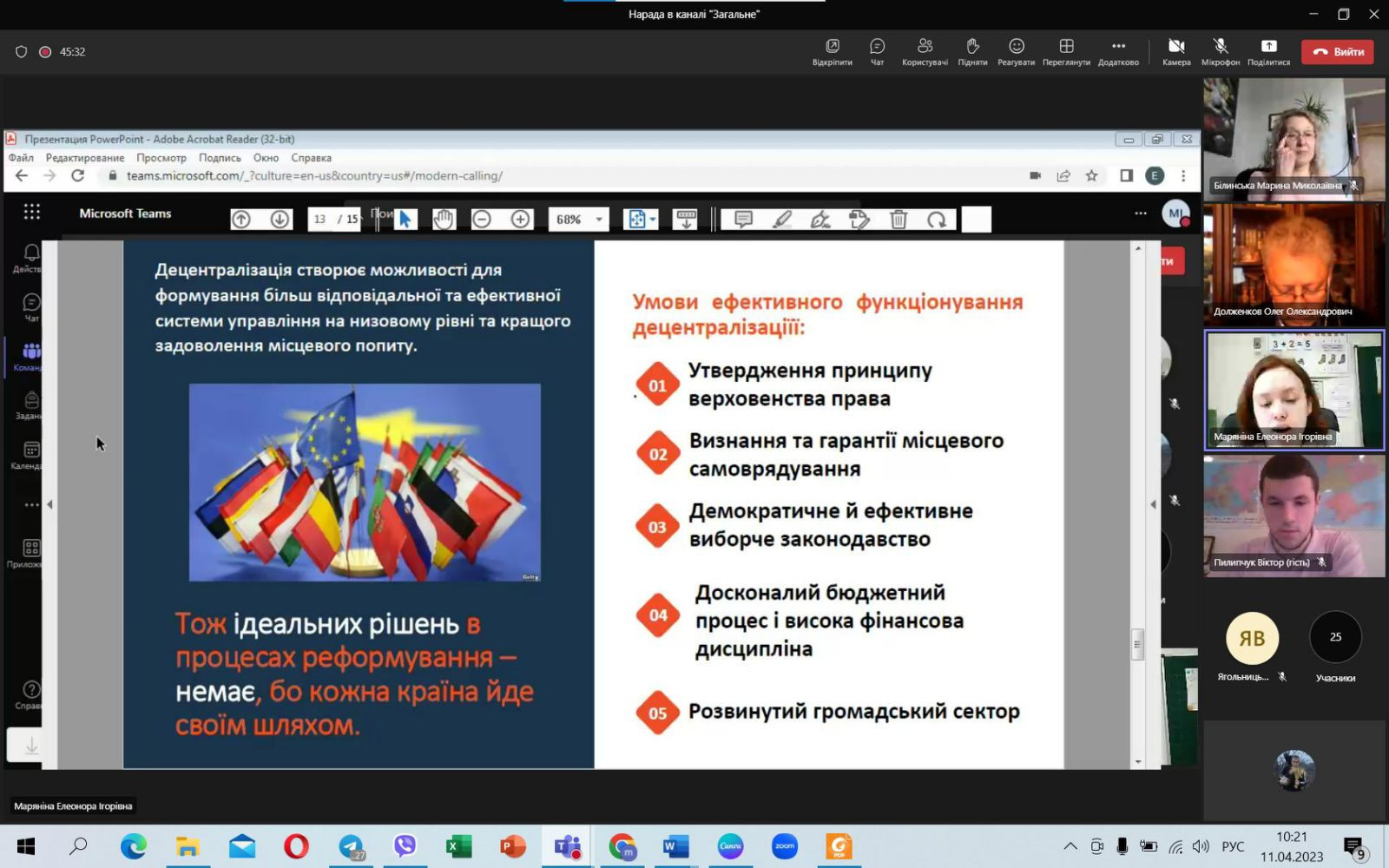Viewport: 1389px width, 868px height.
Task: Open Telegram from the Windows taskbar
Action: click(351, 846)
